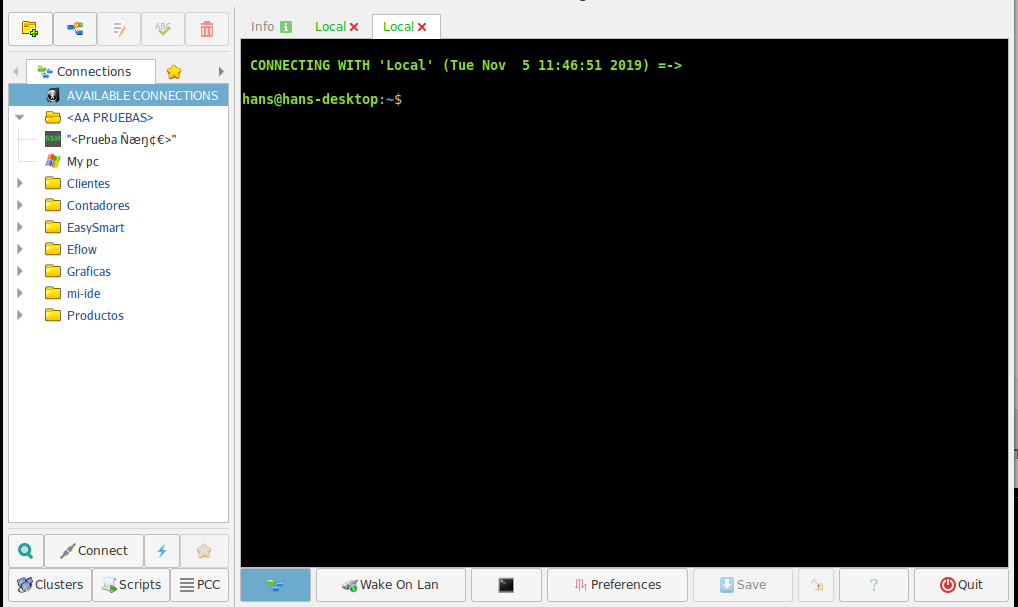1018x607 pixels.
Task: Open PAC Preferences
Action: [617, 584]
